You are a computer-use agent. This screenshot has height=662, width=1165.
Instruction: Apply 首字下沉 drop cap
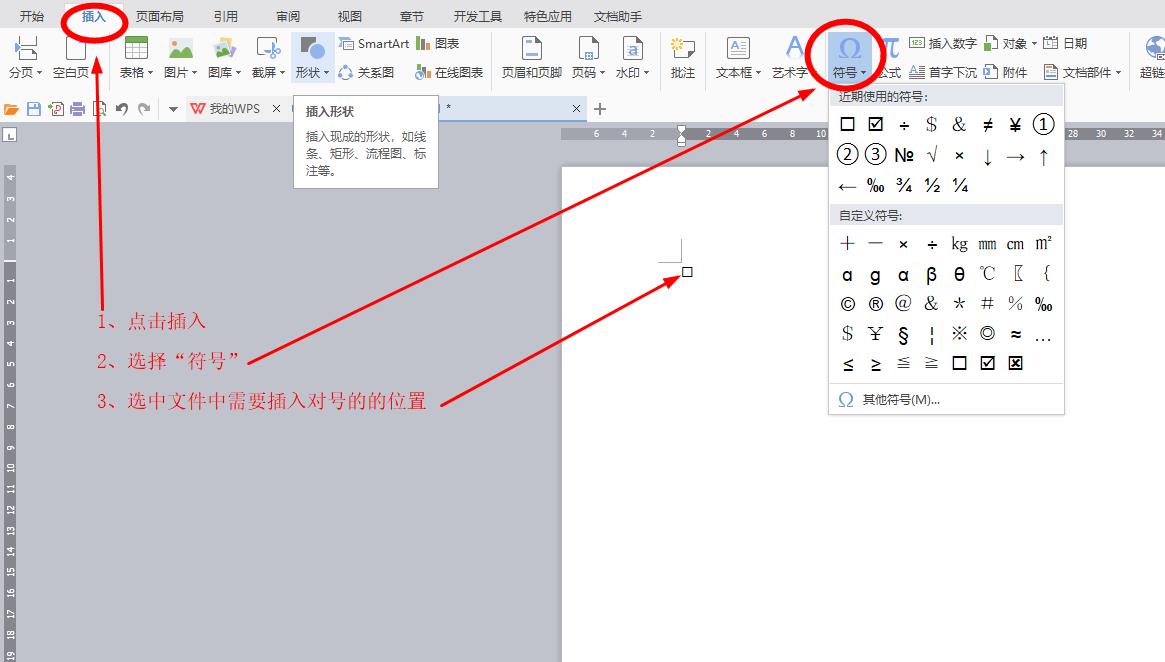click(943, 72)
